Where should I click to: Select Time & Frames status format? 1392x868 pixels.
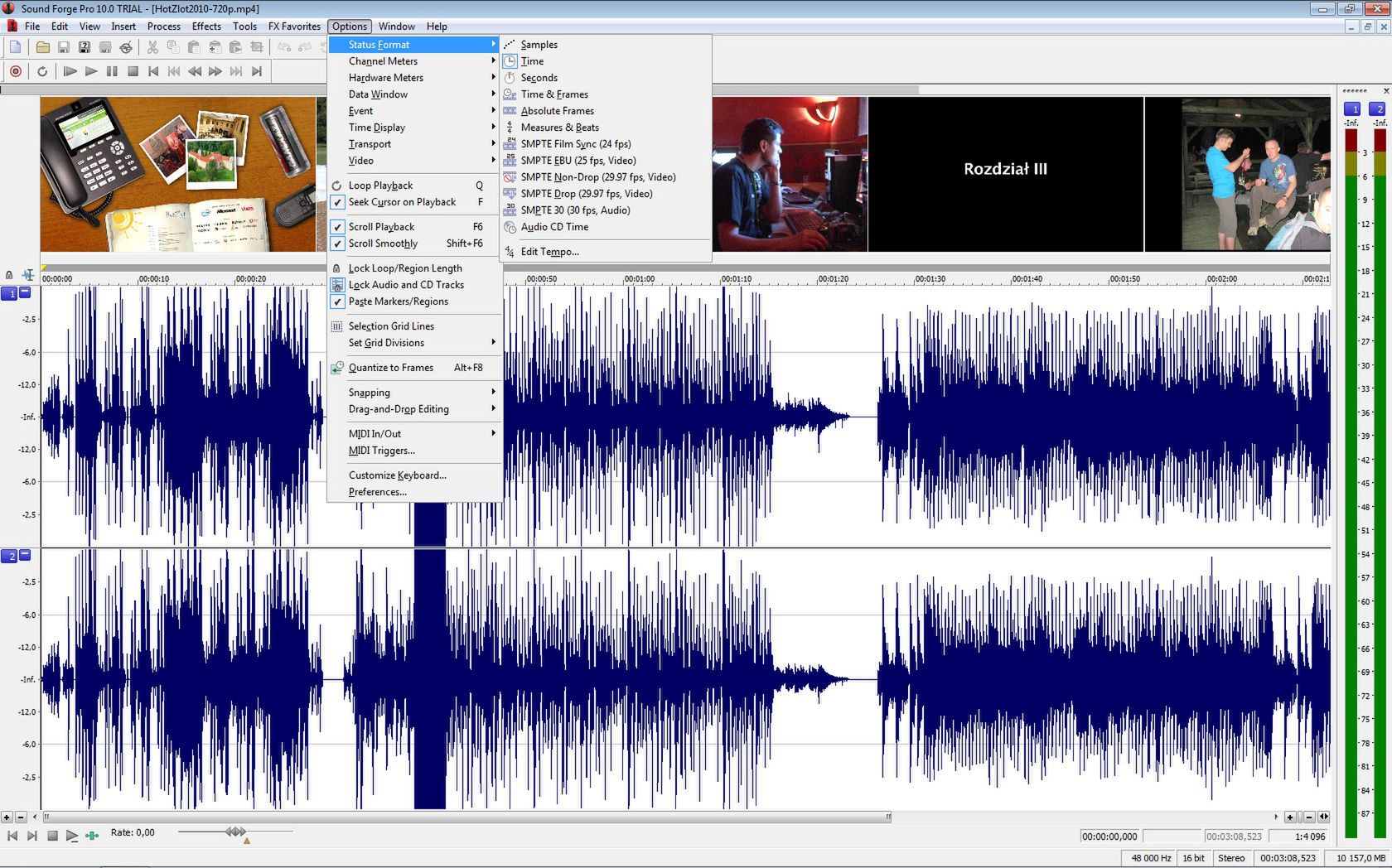click(x=606, y=94)
